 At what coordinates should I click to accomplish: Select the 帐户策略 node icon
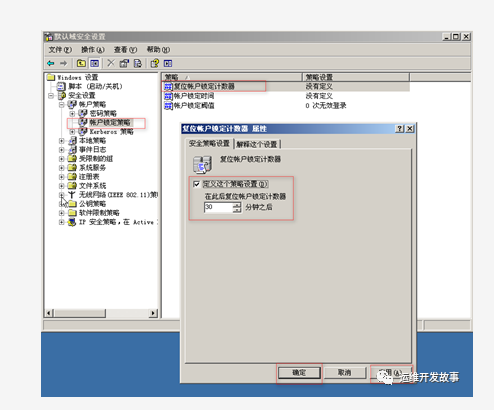(x=72, y=105)
